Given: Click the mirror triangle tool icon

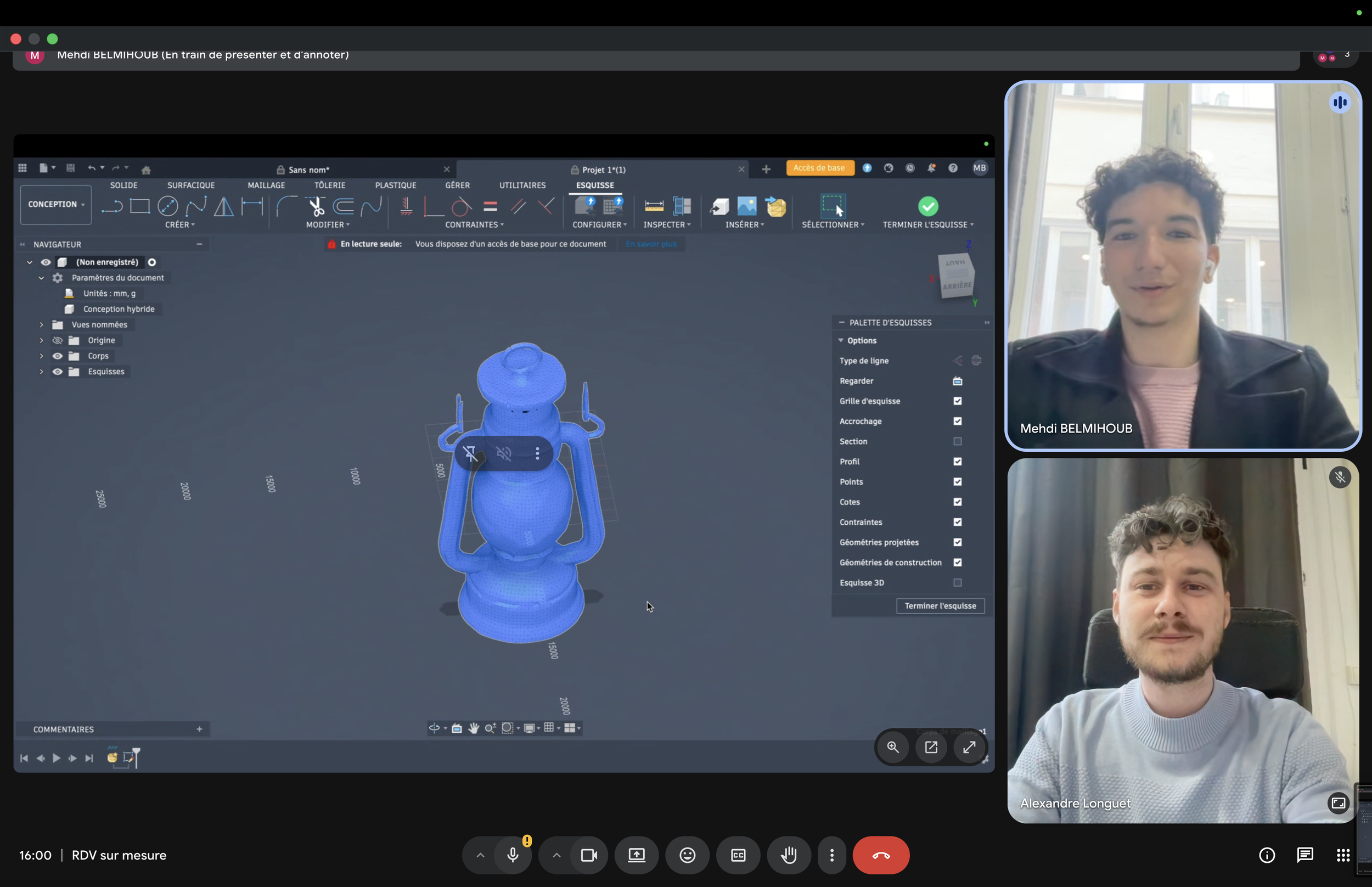Looking at the screenshot, I should [x=223, y=206].
